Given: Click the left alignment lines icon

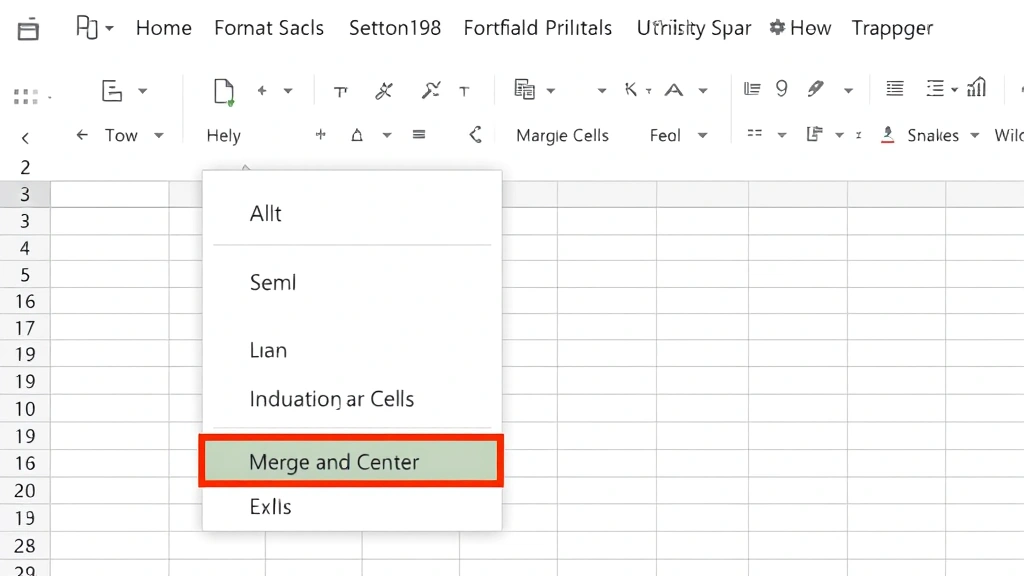Looking at the screenshot, I should [x=893, y=89].
